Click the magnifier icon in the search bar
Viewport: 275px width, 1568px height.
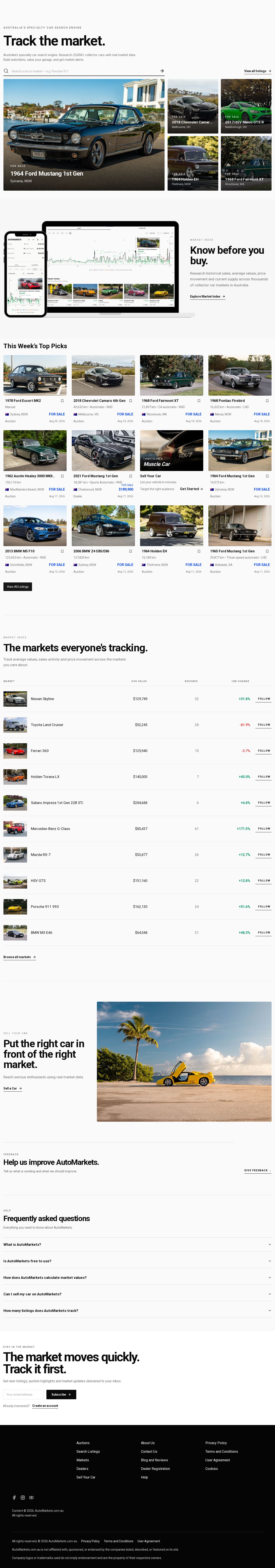click(6, 71)
